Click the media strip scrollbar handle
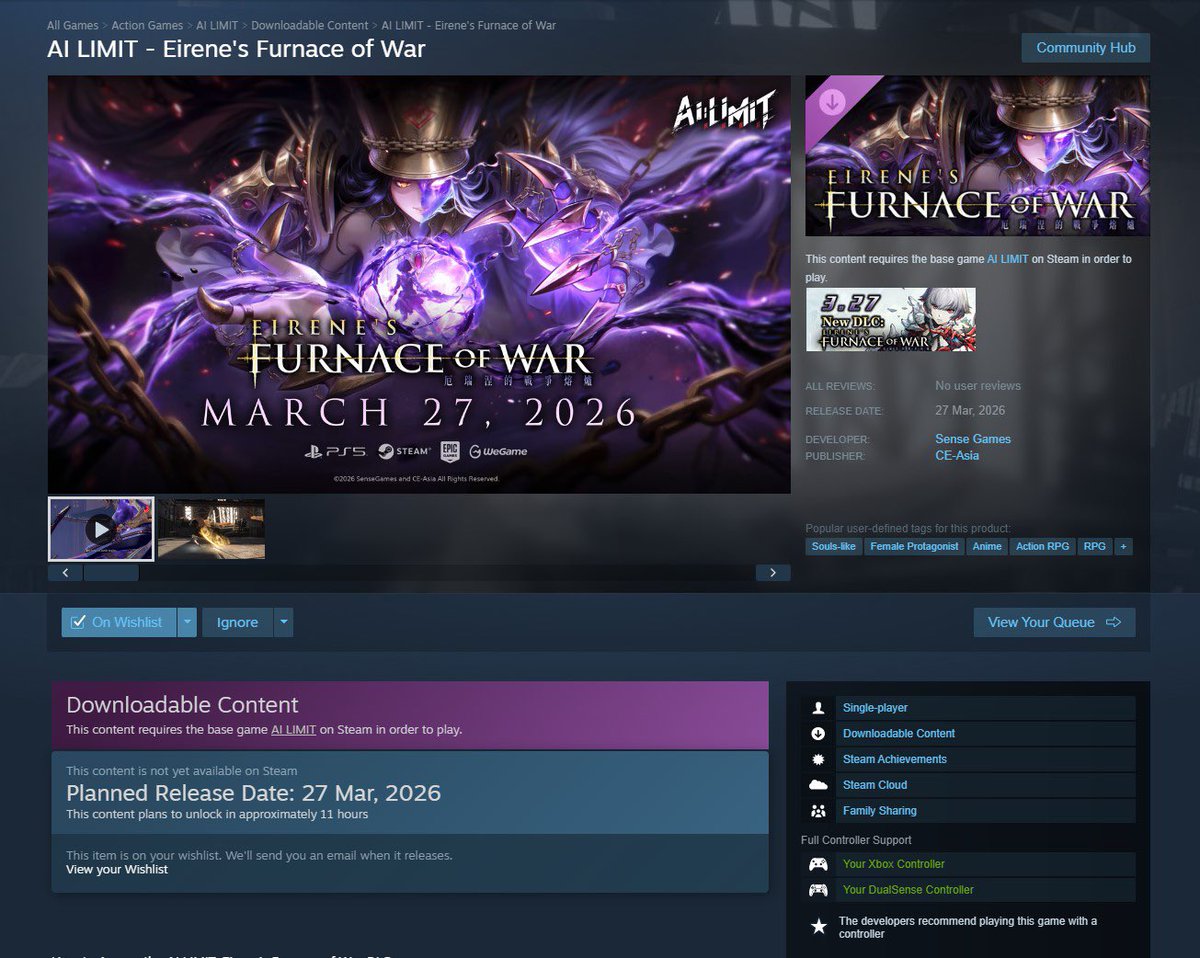Viewport: 1200px width, 958px height. click(x=111, y=573)
